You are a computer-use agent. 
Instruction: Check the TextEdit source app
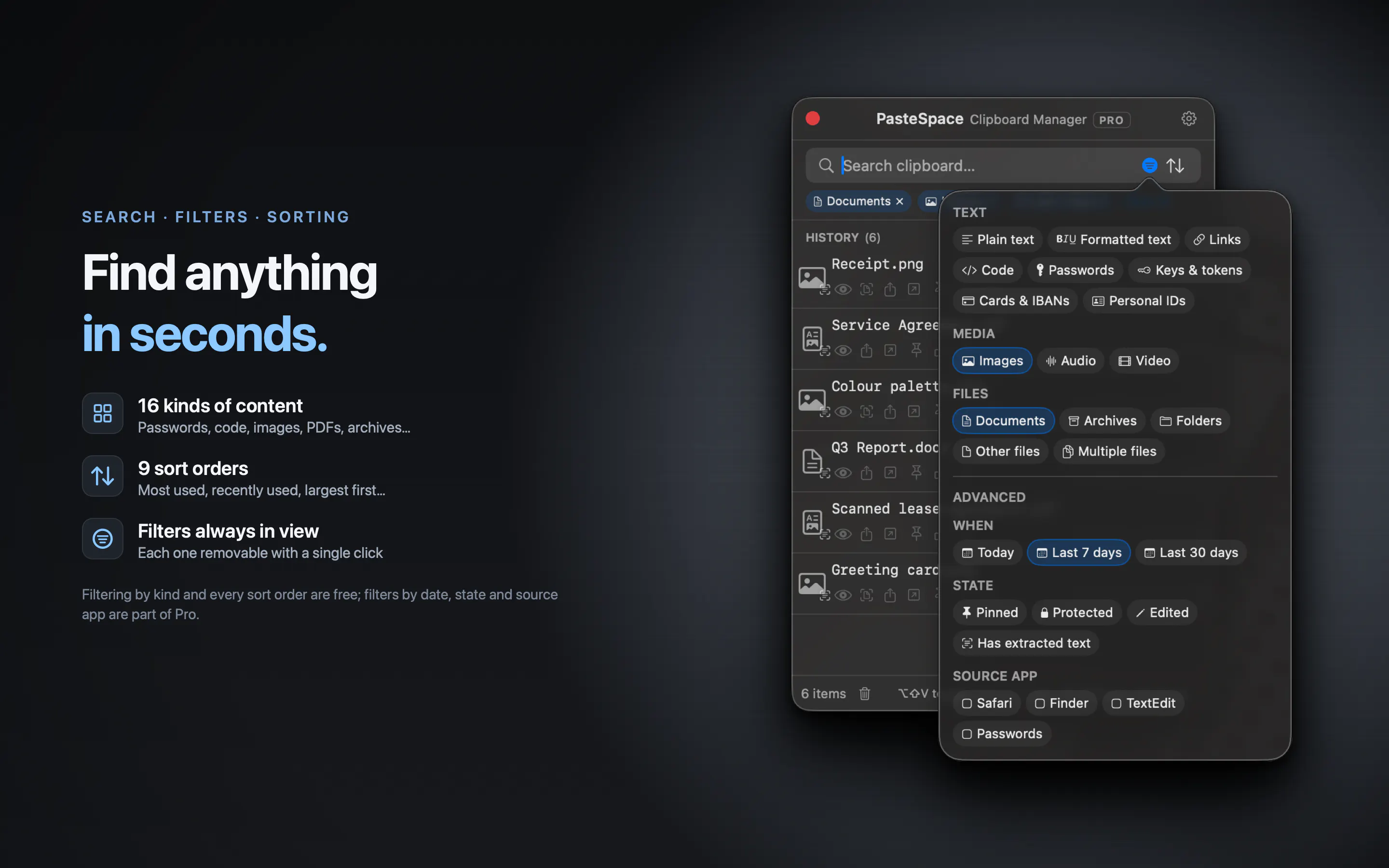pos(1143,703)
